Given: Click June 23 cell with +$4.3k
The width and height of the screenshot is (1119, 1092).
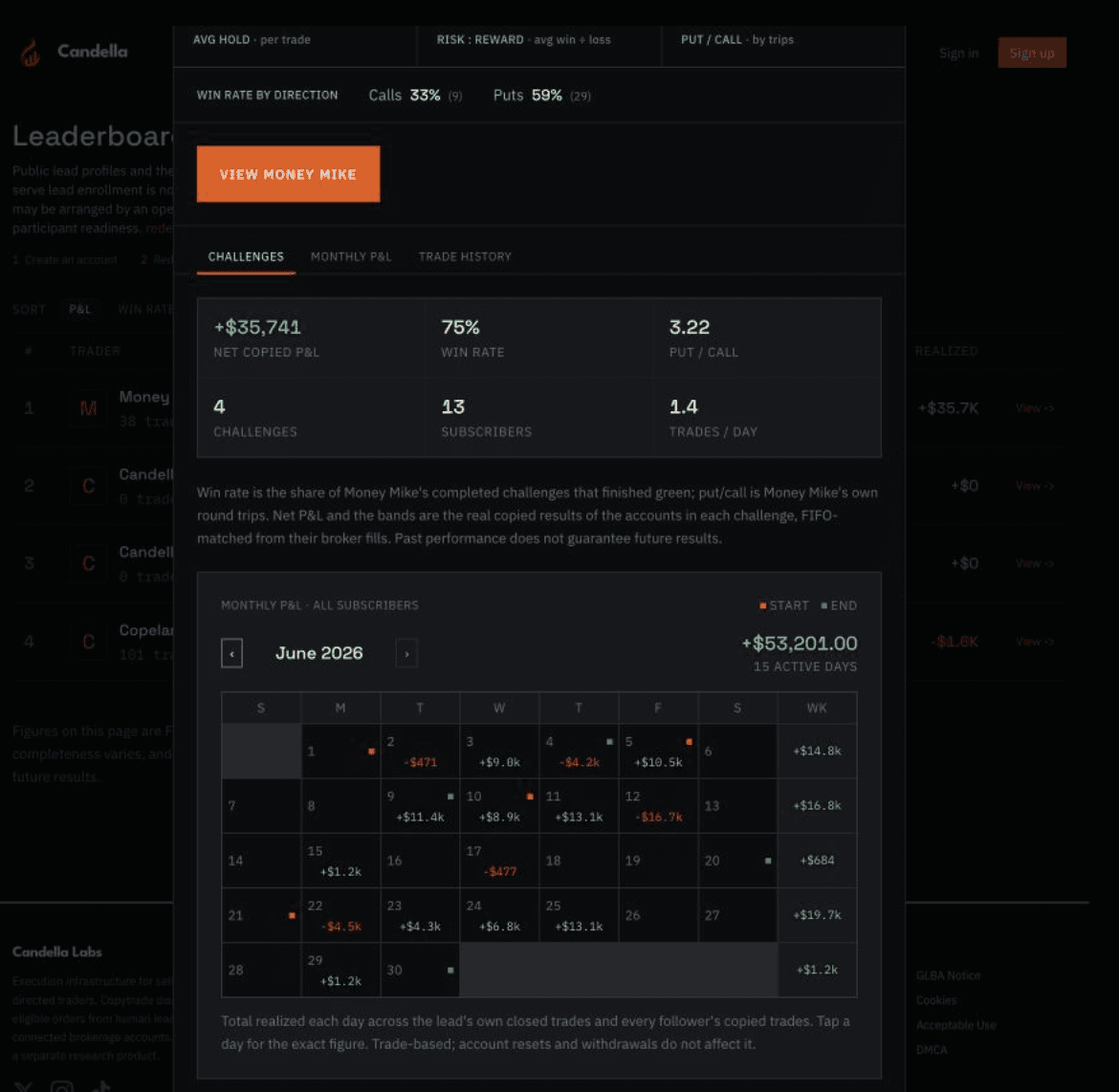Looking at the screenshot, I should pyautogui.click(x=420, y=916).
